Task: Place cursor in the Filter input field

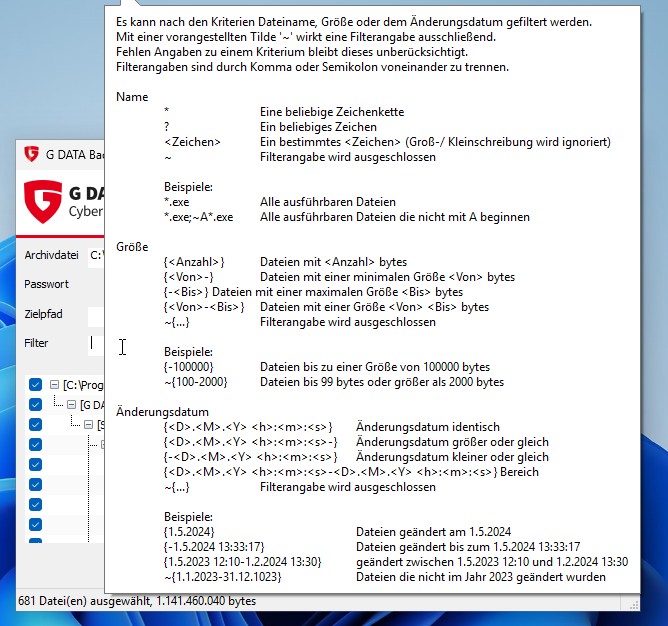Action: tap(96, 346)
